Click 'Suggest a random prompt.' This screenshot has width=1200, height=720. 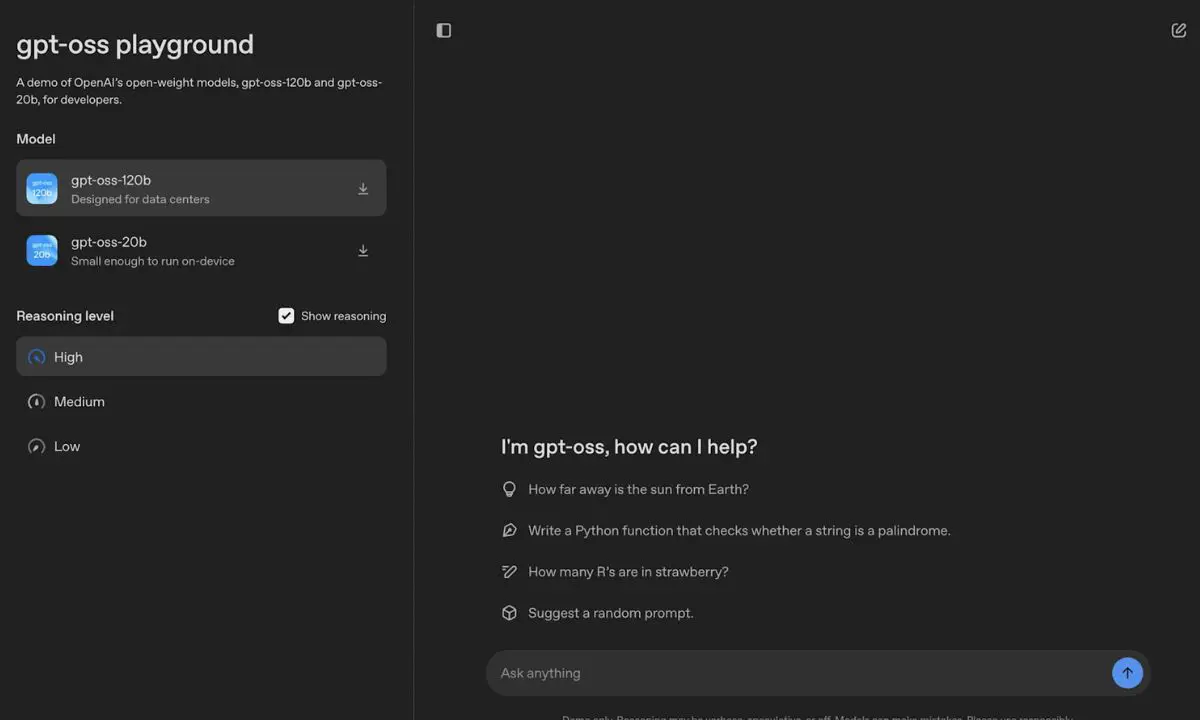[x=610, y=613]
